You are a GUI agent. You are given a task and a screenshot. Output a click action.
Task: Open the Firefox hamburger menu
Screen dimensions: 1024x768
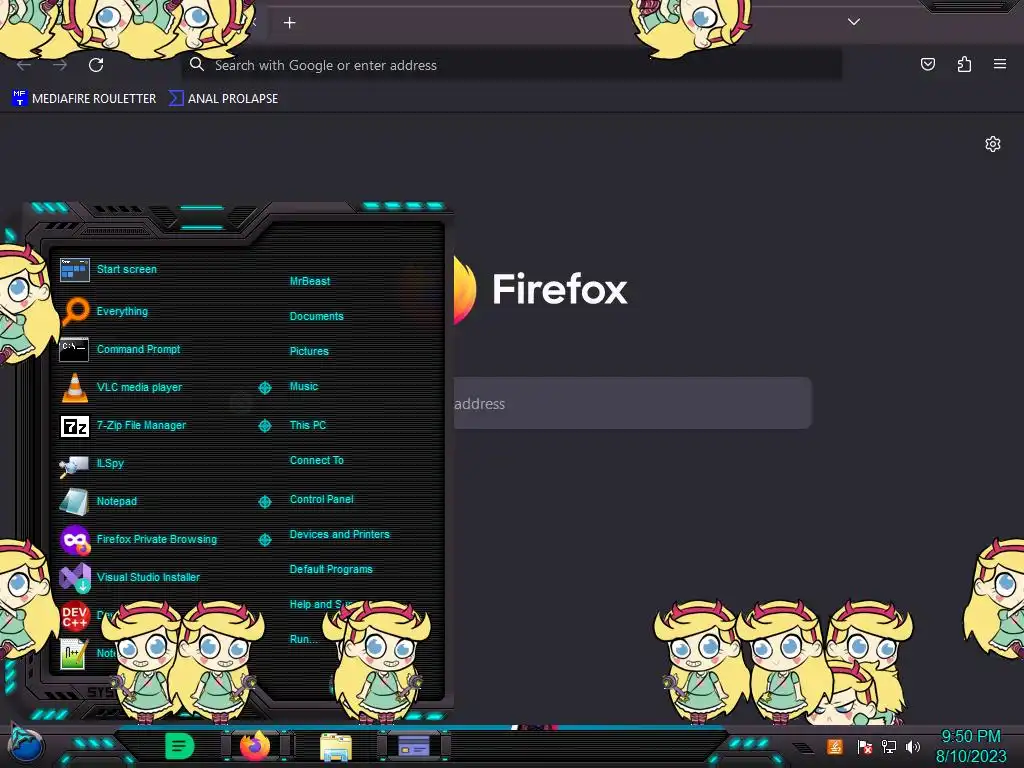(1000, 64)
